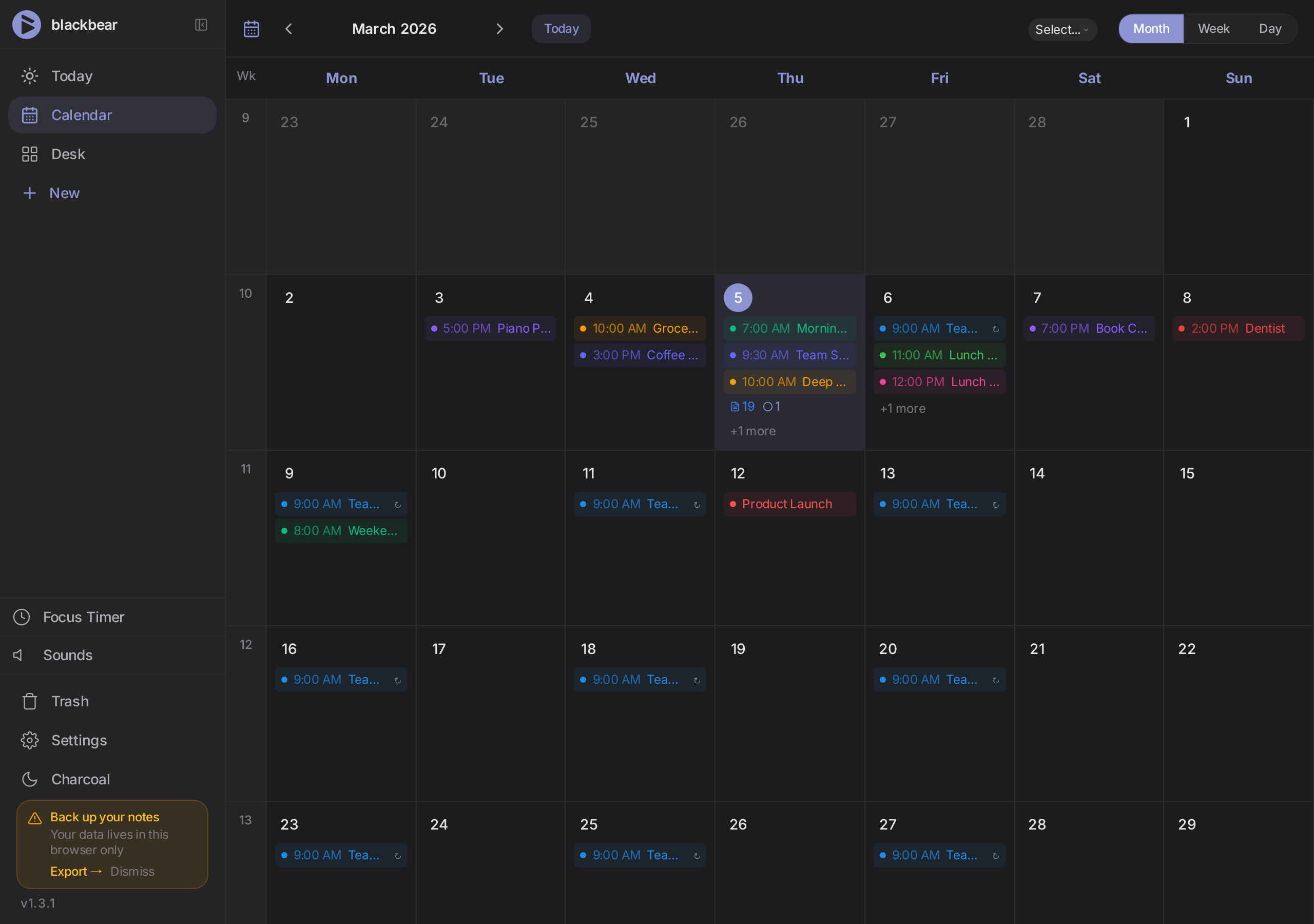Open Sounds with the speaker icon
This screenshot has width=1314, height=924.
(18, 654)
